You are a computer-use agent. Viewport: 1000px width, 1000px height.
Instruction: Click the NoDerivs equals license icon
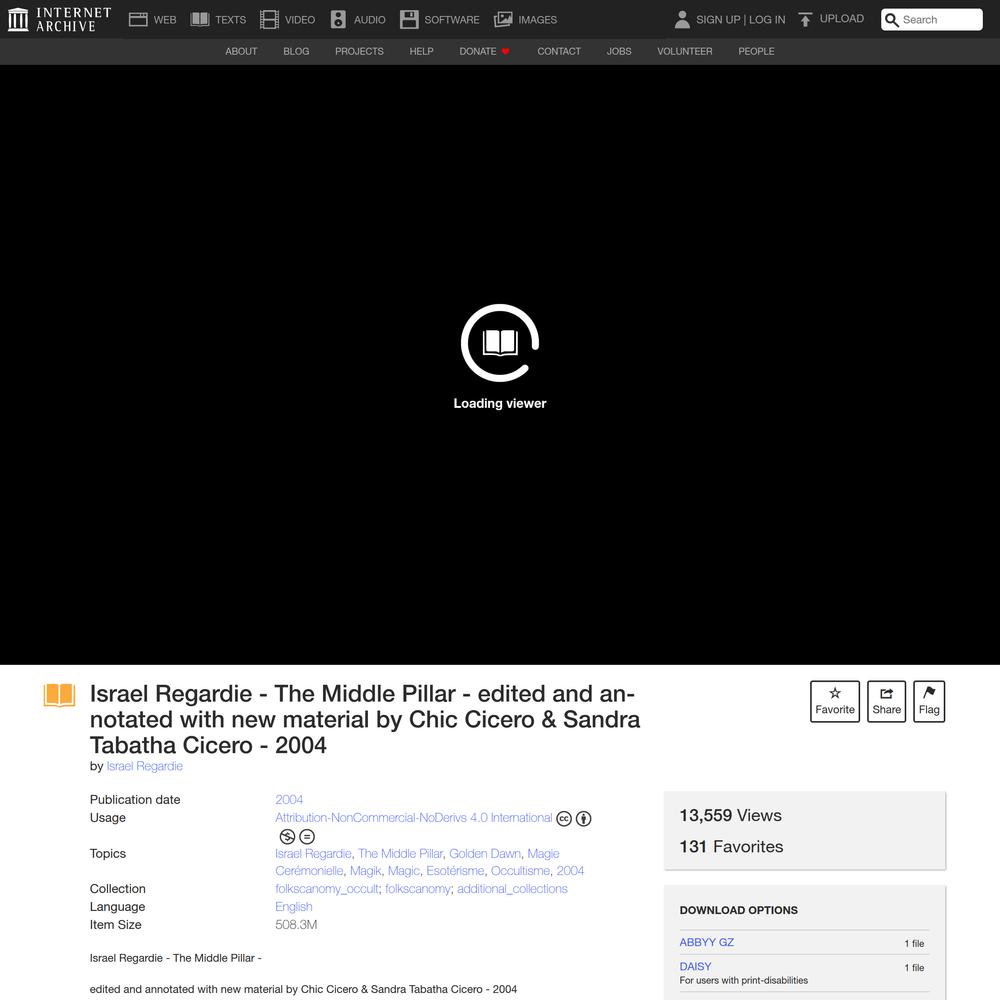[x=307, y=837]
